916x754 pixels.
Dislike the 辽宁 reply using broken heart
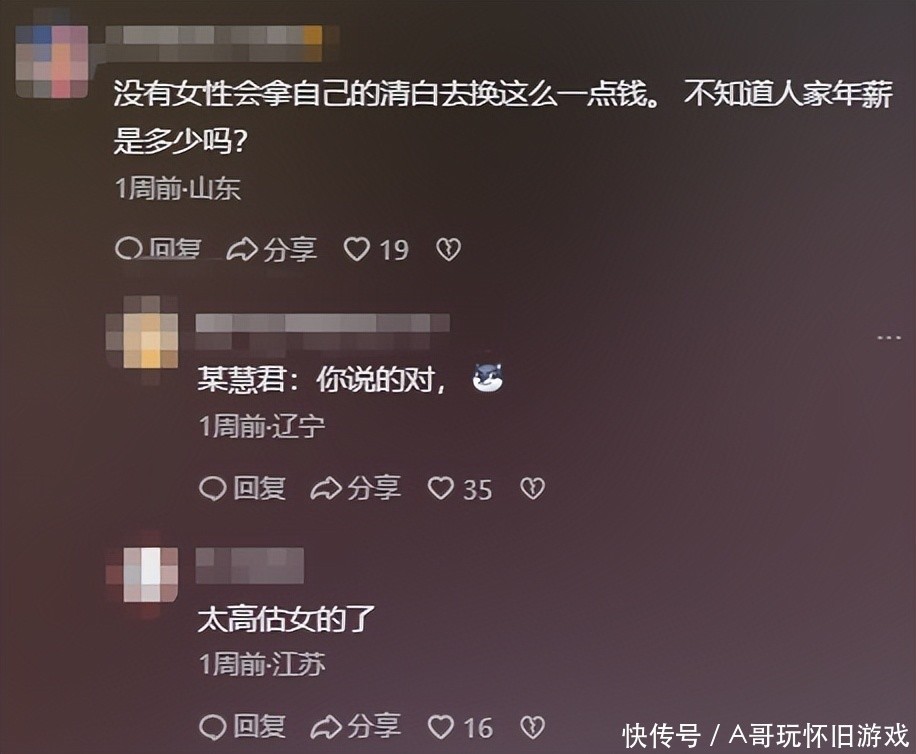point(532,488)
